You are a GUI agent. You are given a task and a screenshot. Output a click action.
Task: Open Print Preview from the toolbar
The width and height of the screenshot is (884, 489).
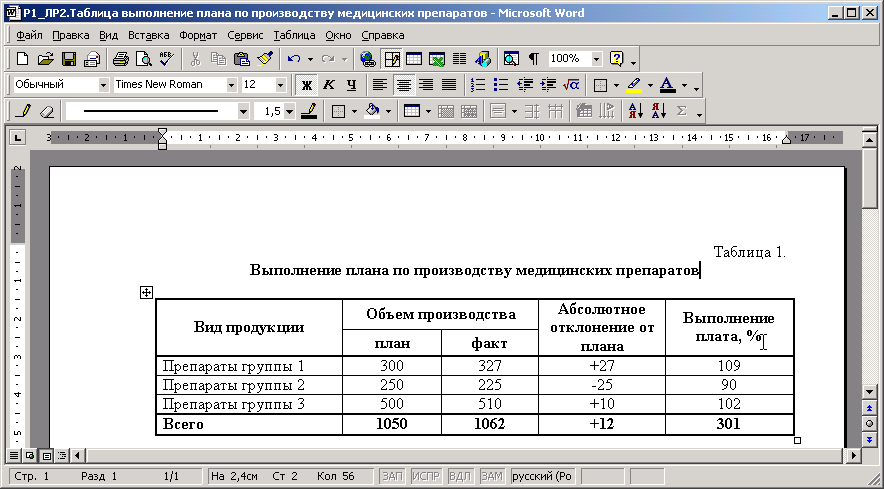point(143,59)
